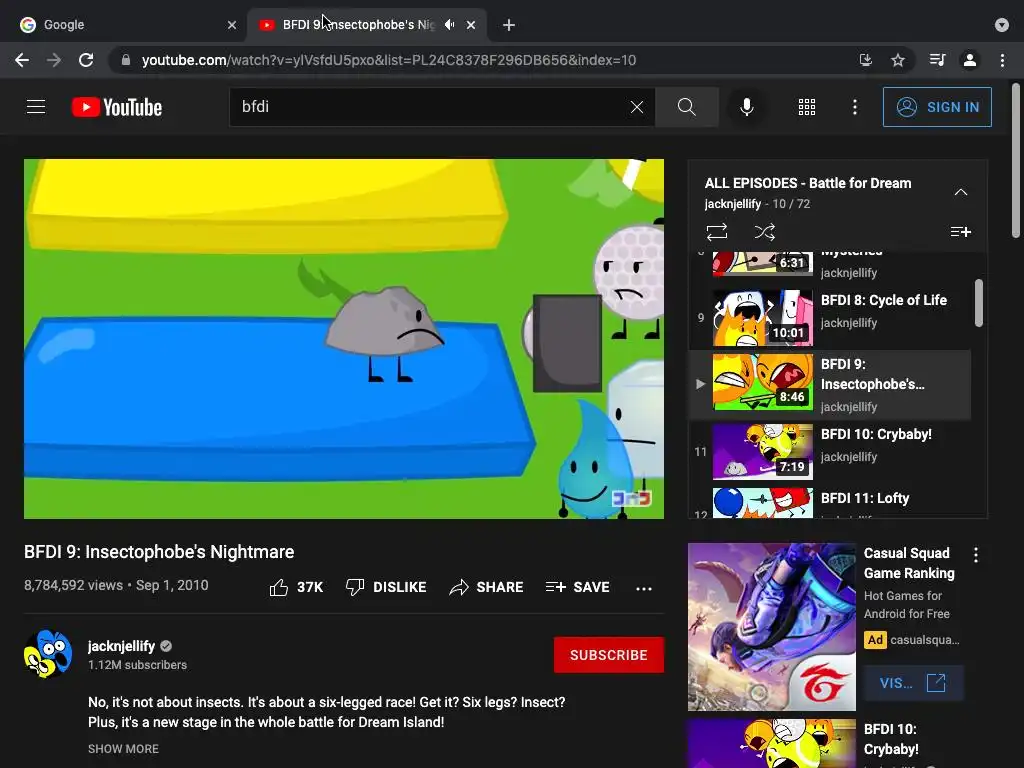This screenshot has width=1024, height=768.
Task: Open BFDI 11: Lofty thumbnail in playlist
Action: (x=763, y=503)
